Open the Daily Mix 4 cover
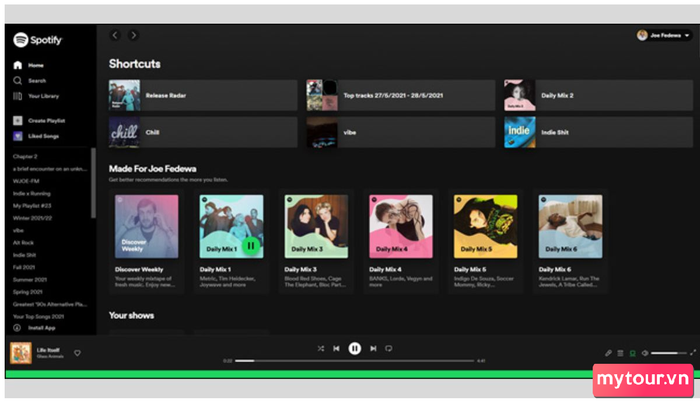 tap(401, 226)
